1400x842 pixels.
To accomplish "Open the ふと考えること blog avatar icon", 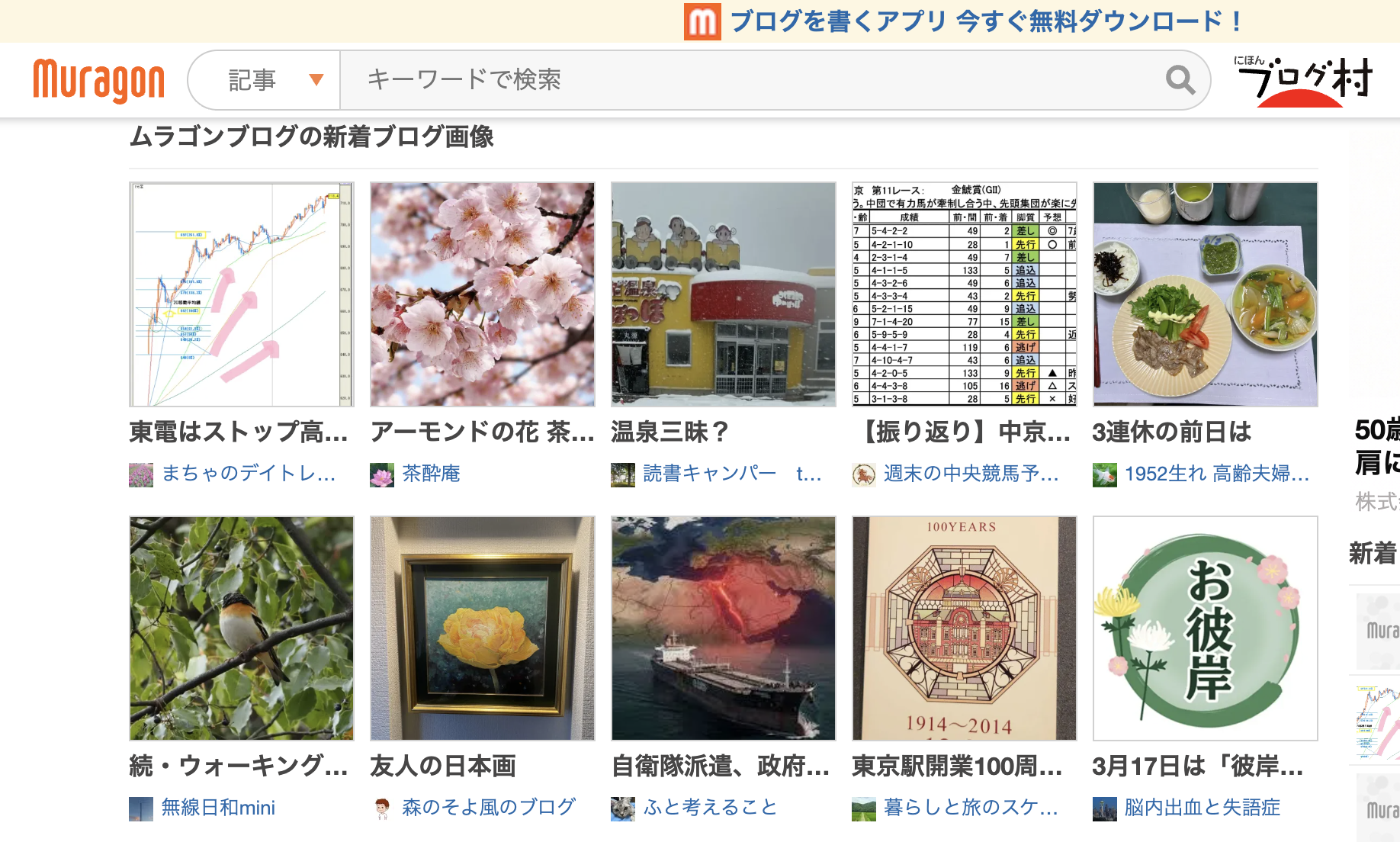I will tap(623, 808).
